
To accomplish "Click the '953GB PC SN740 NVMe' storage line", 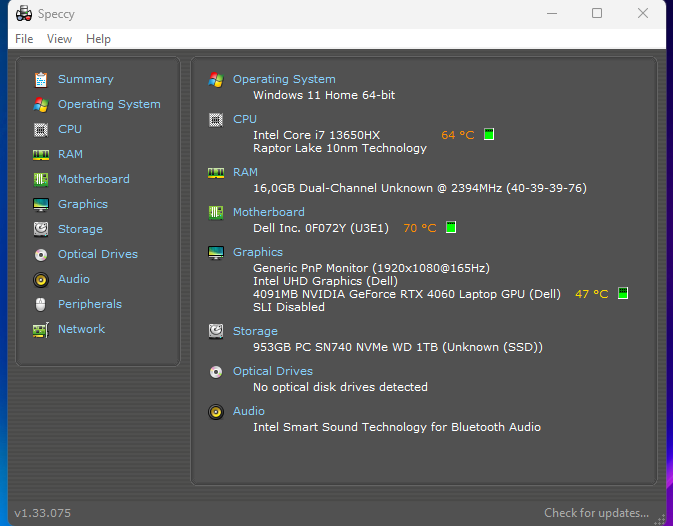I will (398, 348).
